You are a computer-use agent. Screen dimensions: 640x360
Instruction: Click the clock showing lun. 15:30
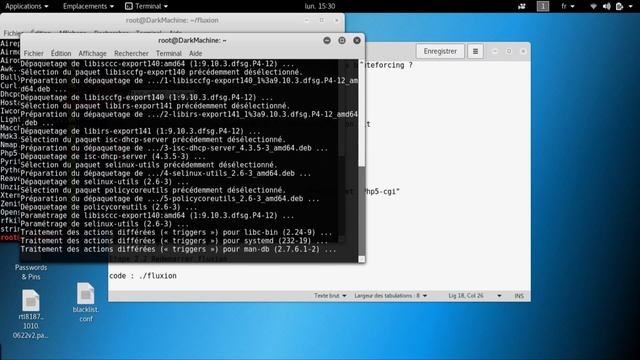coord(320,6)
